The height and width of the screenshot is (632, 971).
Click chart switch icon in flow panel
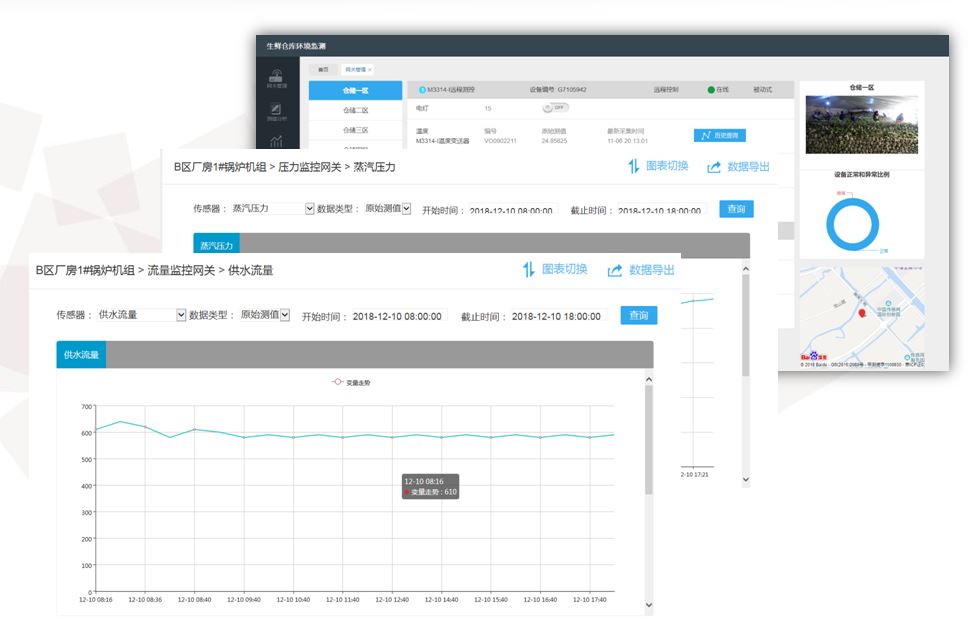528,270
